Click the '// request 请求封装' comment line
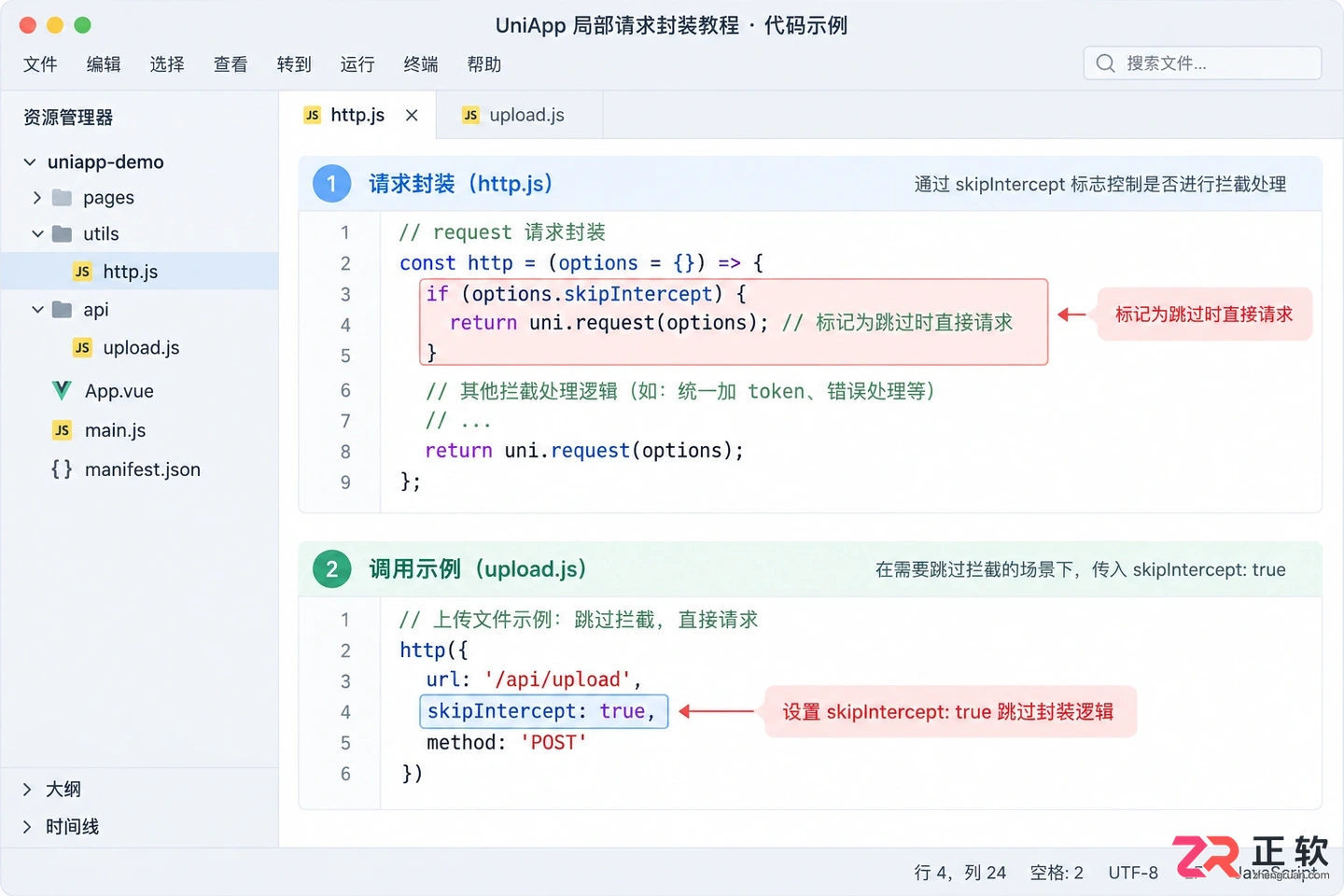Image resolution: width=1344 pixels, height=896 pixels. pos(502,232)
